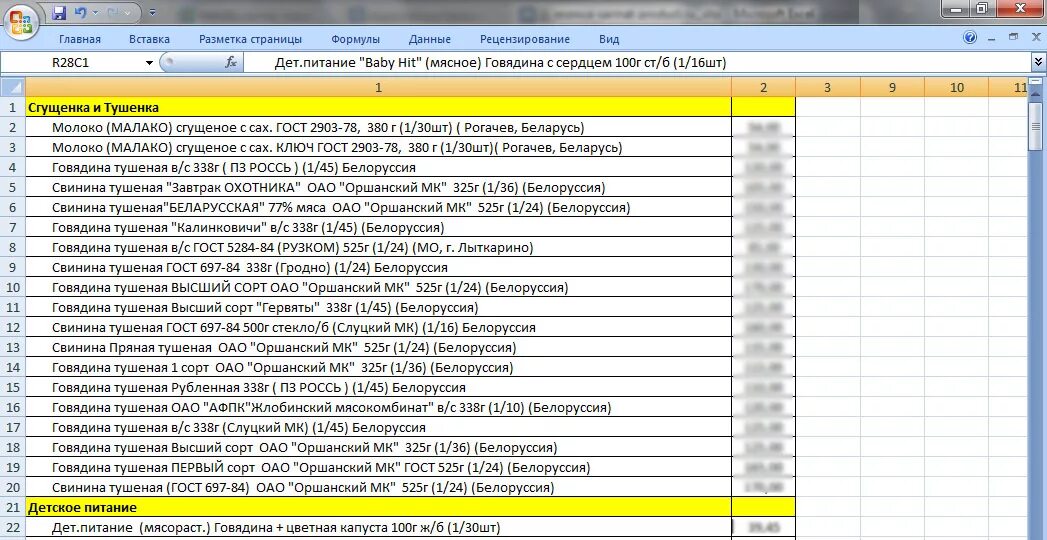Image resolution: width=1047 pixels, height=540 pixels.
Task: Select column 9 header
Action: pyautogui.click(x=892, y=87)
